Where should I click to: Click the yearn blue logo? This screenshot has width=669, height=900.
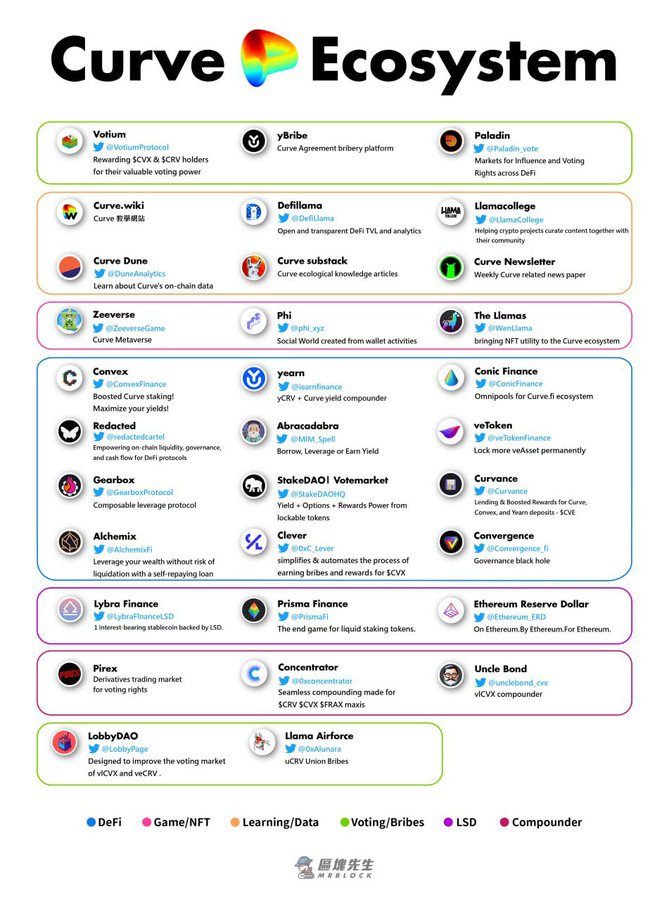(254, 378)
